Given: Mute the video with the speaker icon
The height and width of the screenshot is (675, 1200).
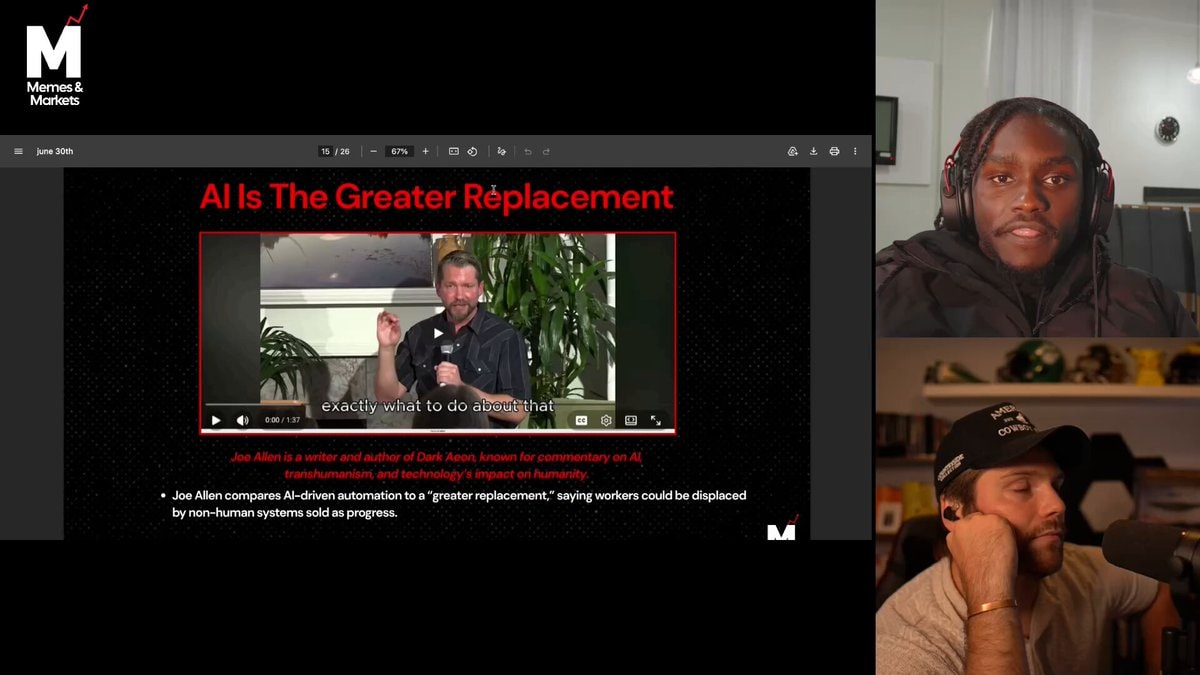Looking at the screenshot, I should [242, 420].
